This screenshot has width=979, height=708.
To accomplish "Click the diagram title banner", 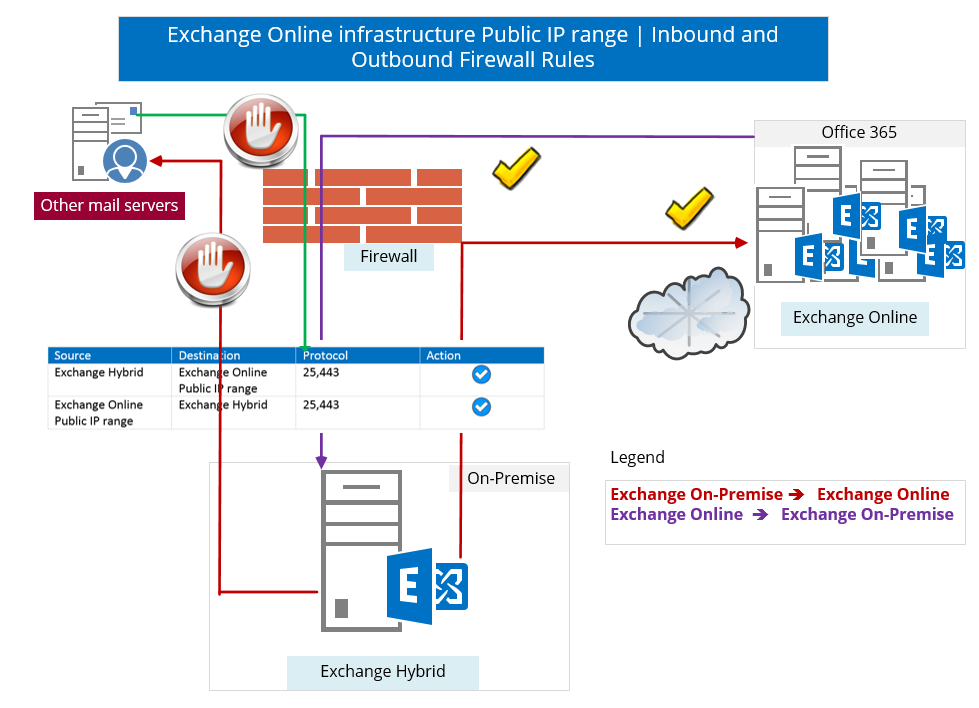I will pyautogui.click(x=473, y=49).
